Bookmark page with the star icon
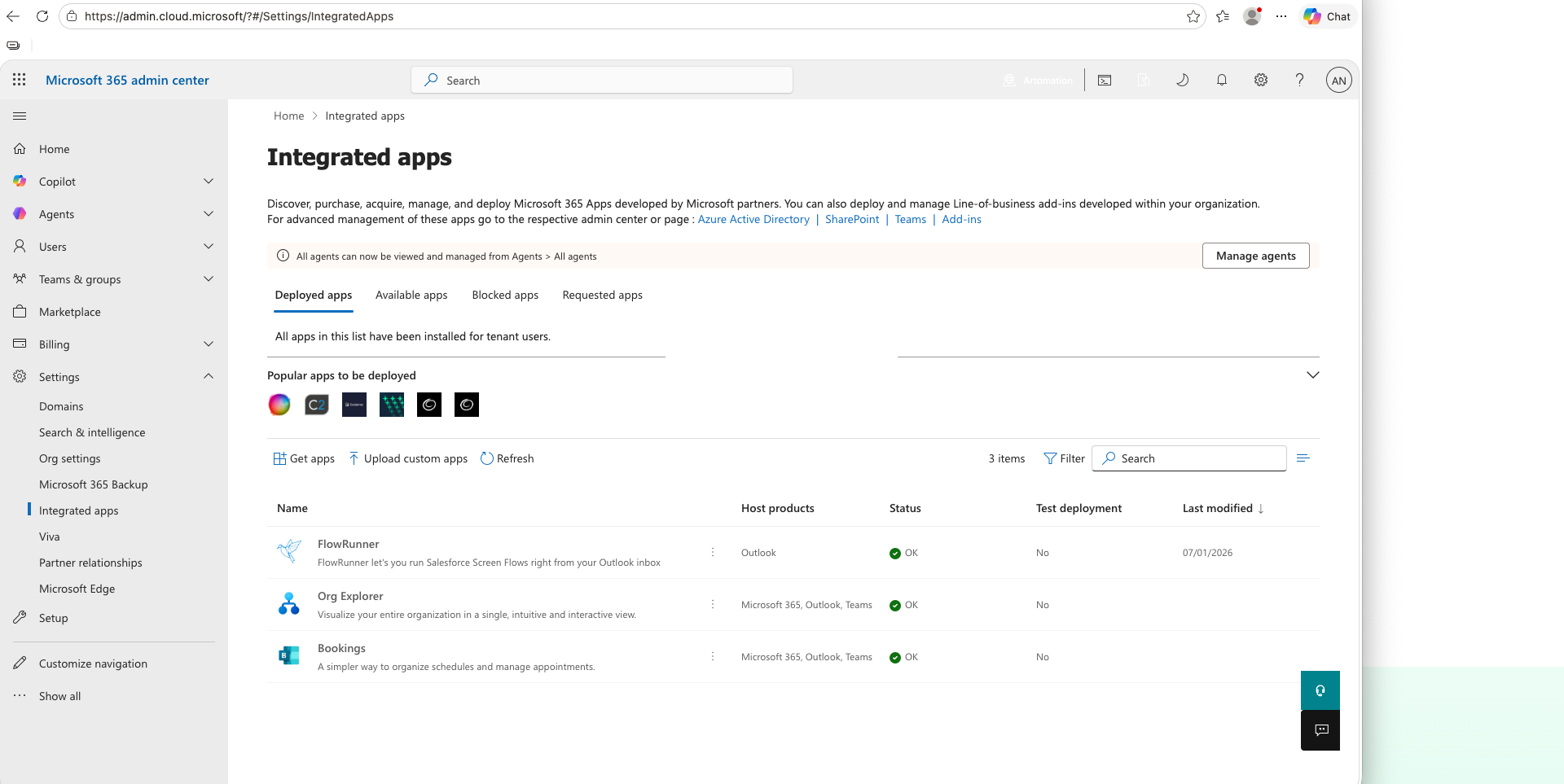 (x=1193, y=16)
